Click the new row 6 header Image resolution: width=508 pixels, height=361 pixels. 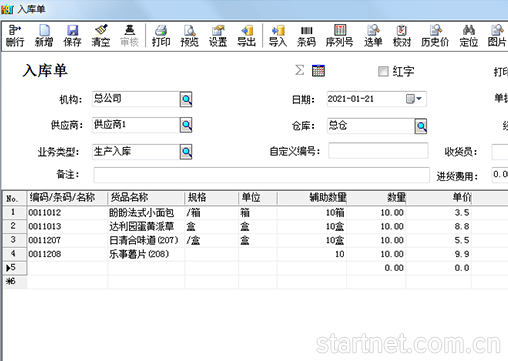[15, 282]
